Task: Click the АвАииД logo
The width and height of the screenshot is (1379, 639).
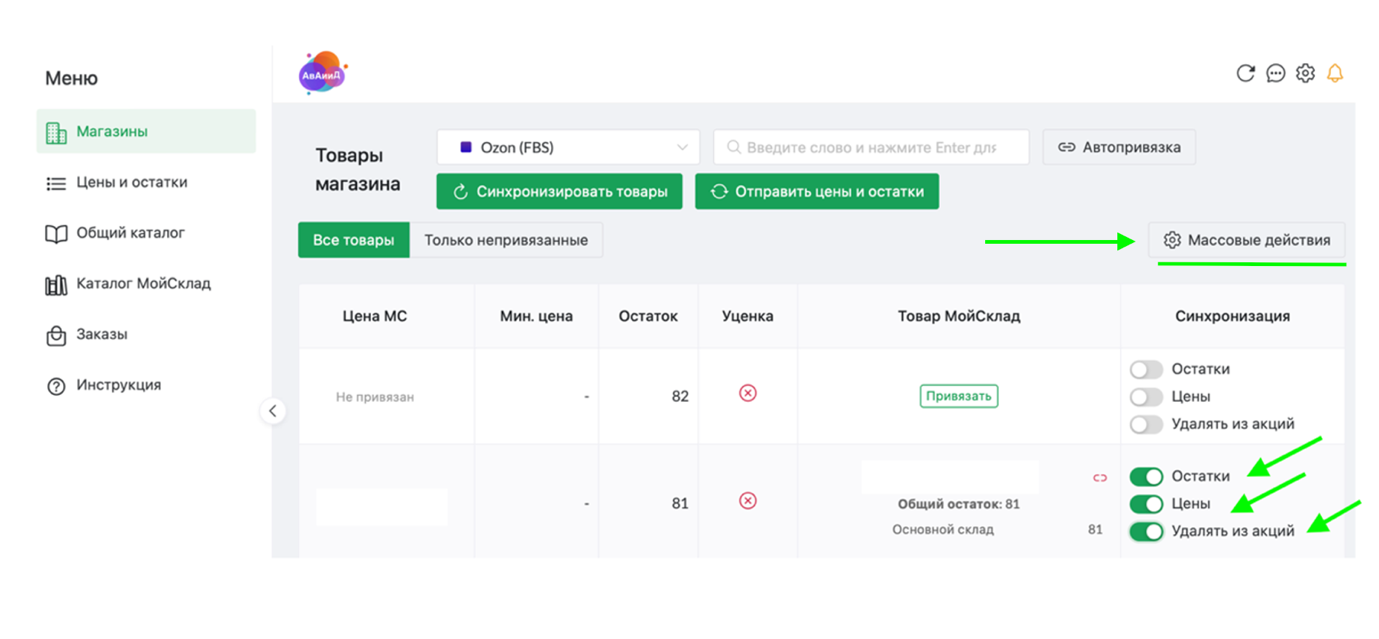Action: [x=322, y=73]
